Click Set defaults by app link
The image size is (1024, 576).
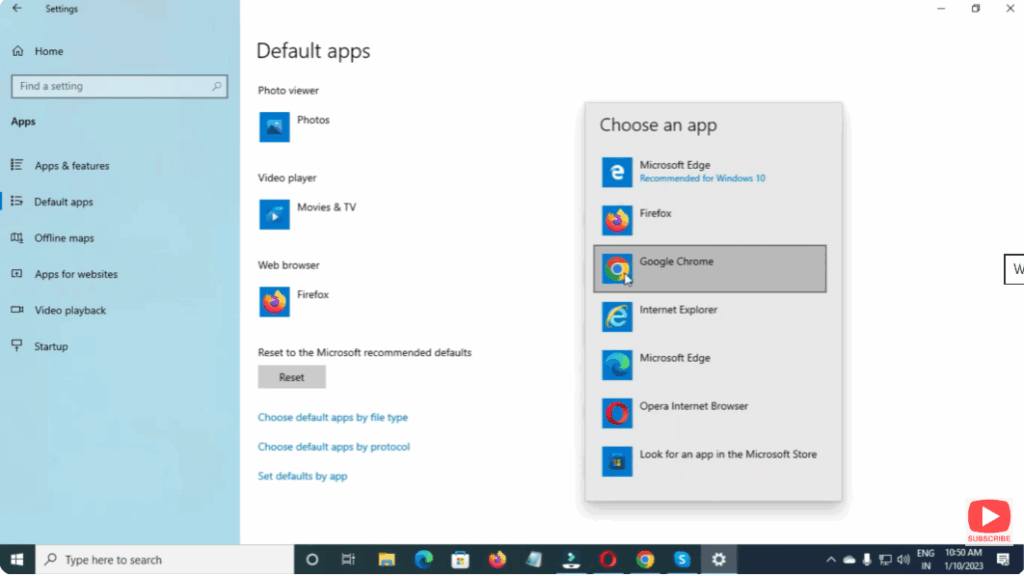[x=302, y=476]
